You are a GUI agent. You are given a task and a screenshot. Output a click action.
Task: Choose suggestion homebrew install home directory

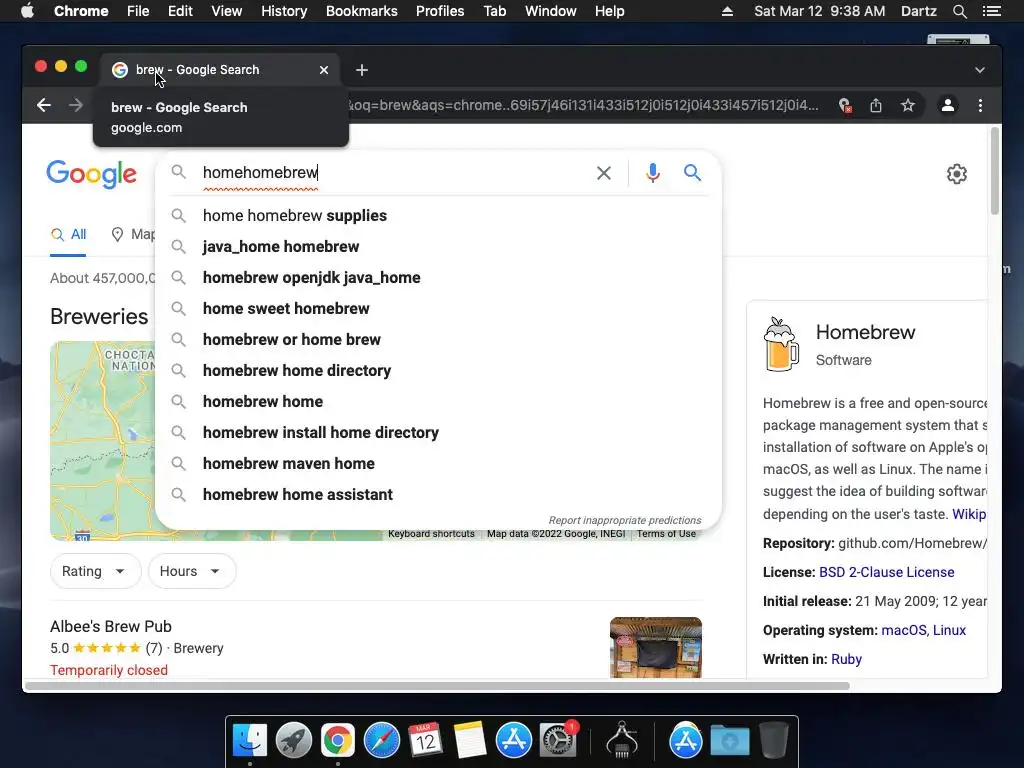coord(439,432)
